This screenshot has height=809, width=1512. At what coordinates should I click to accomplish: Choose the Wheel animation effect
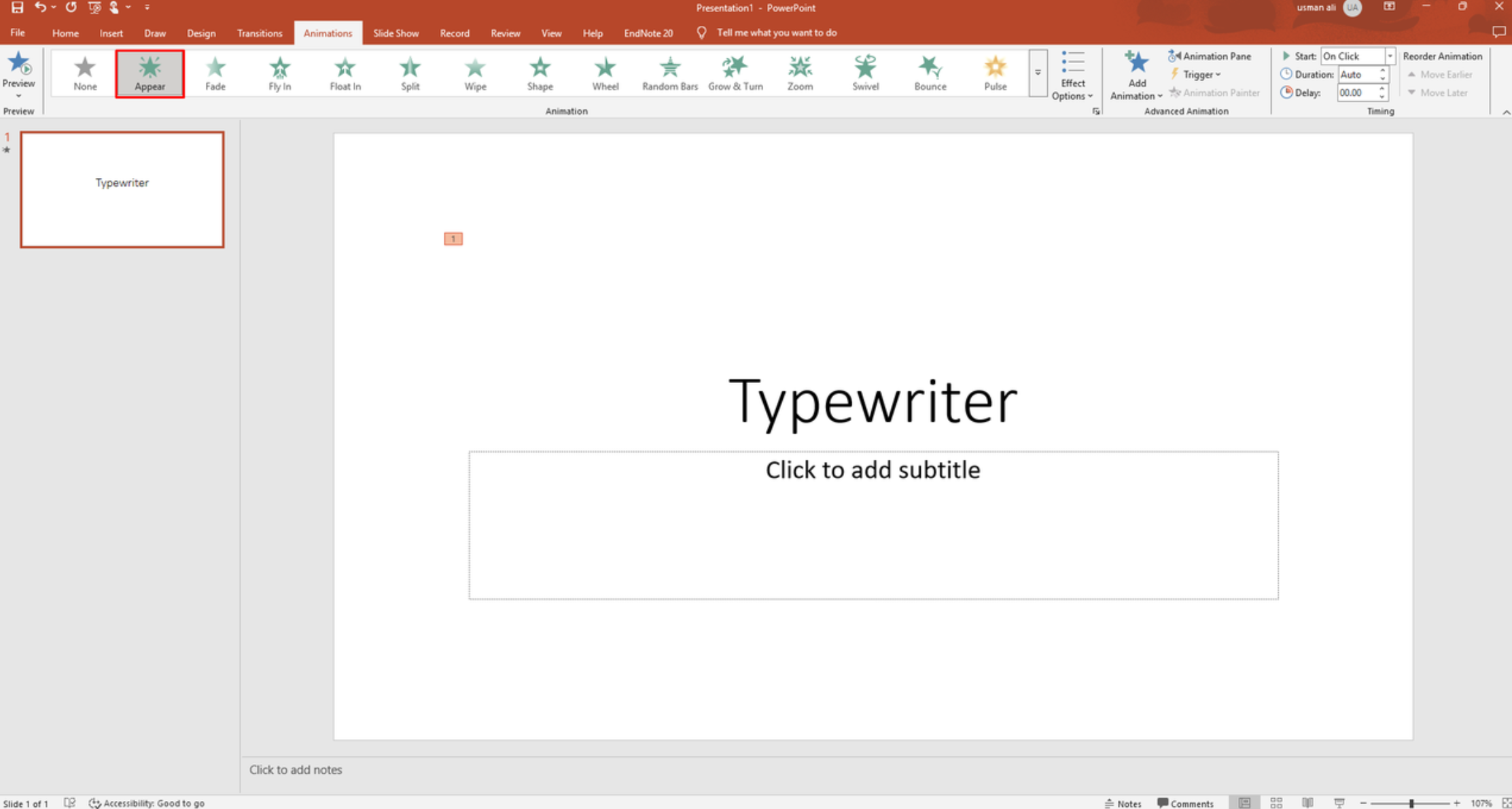(604, 73)
